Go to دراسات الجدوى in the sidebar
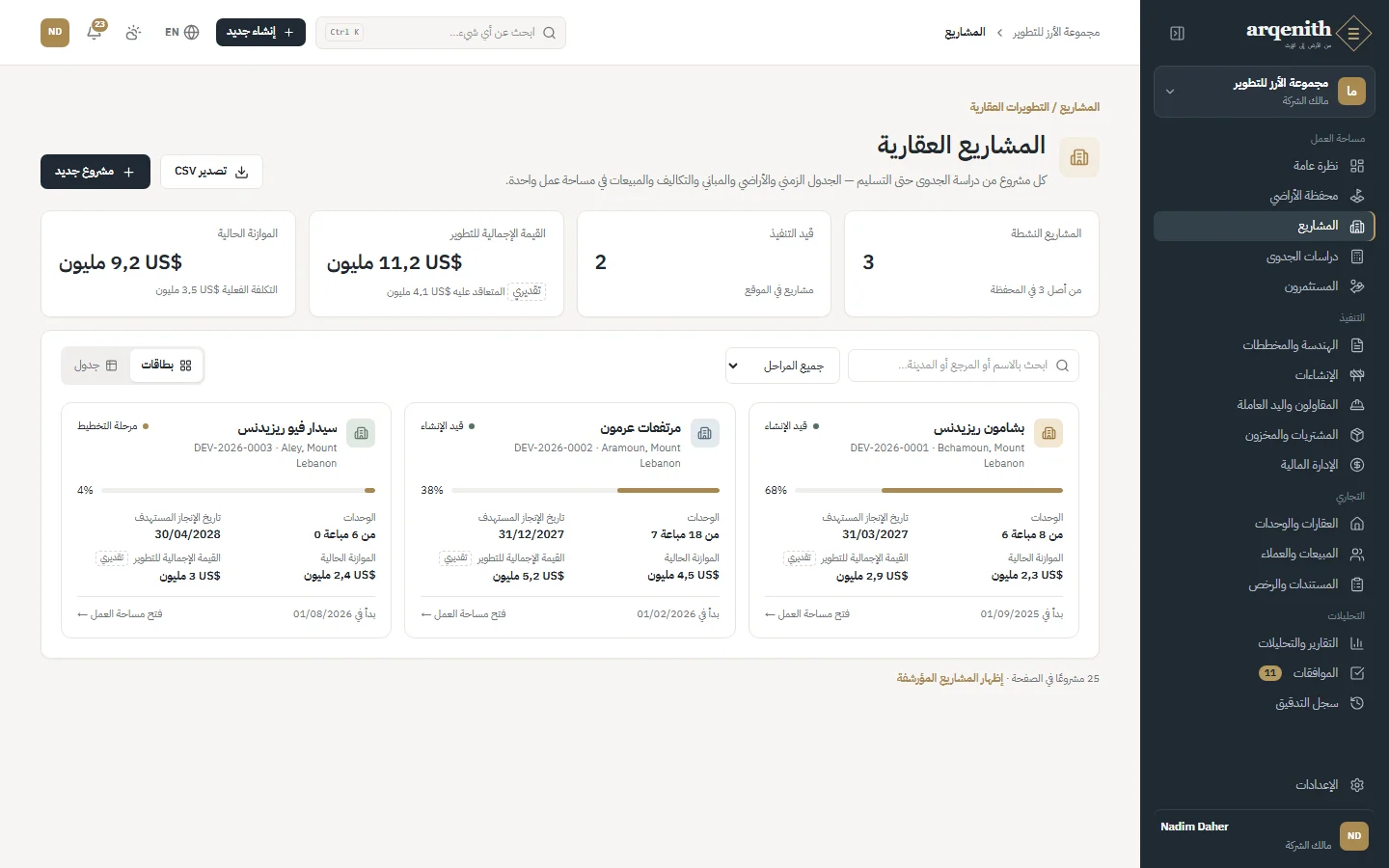This screenshot has height=868, width=1389. (x=1264, y=257)
